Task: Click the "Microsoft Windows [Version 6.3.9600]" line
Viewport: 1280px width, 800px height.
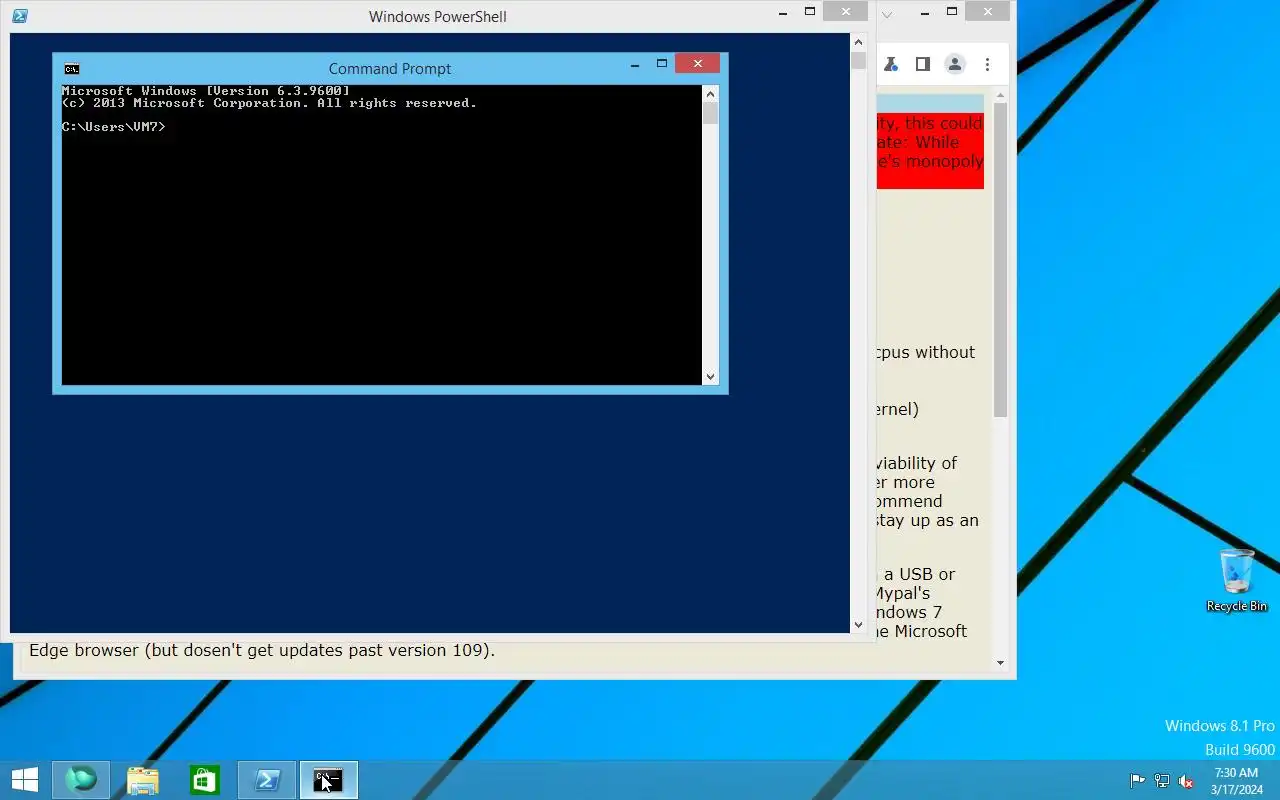Action: [206, 91]
